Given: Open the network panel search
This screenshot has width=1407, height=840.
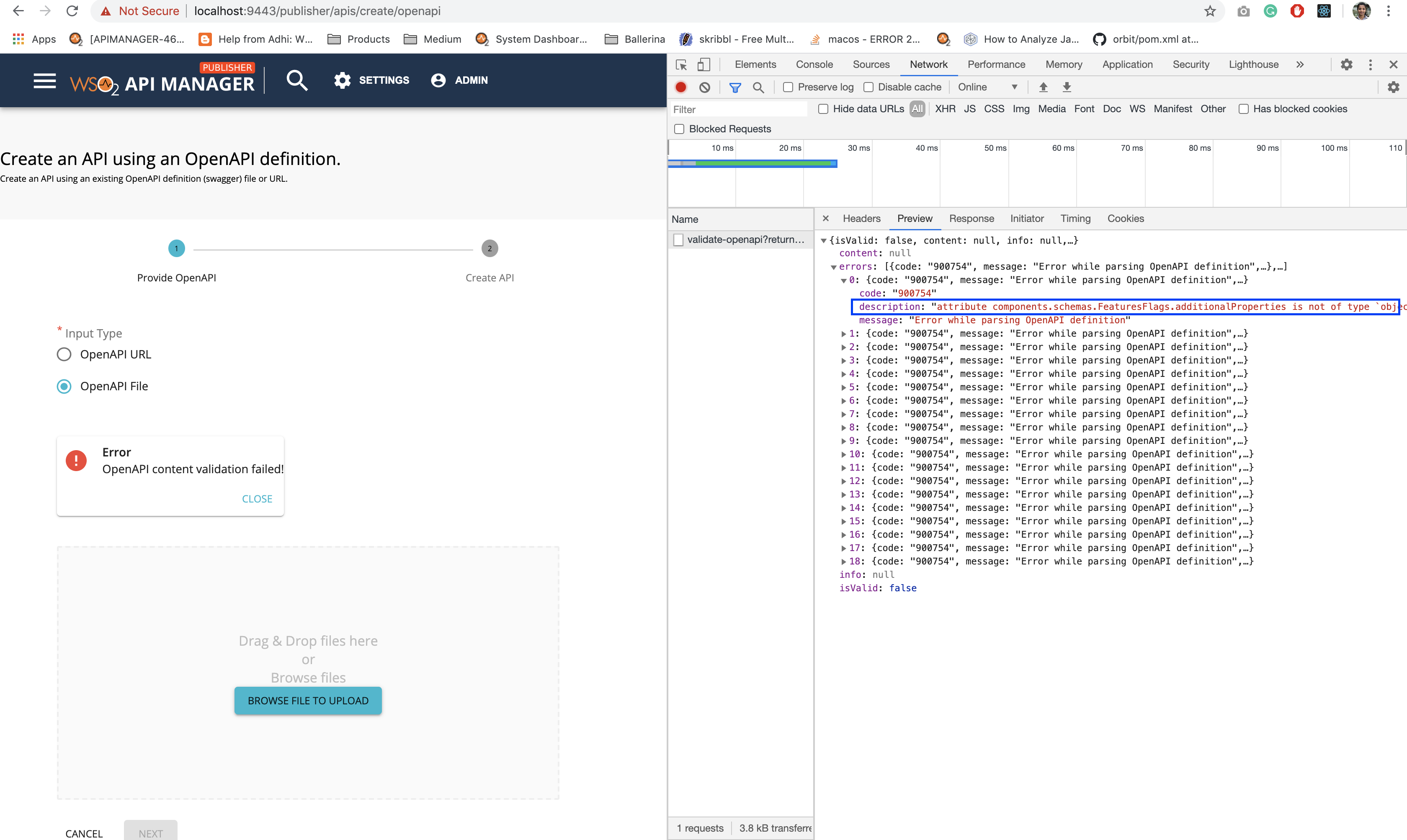Looking at the screenshot, I should click(758, 87).
